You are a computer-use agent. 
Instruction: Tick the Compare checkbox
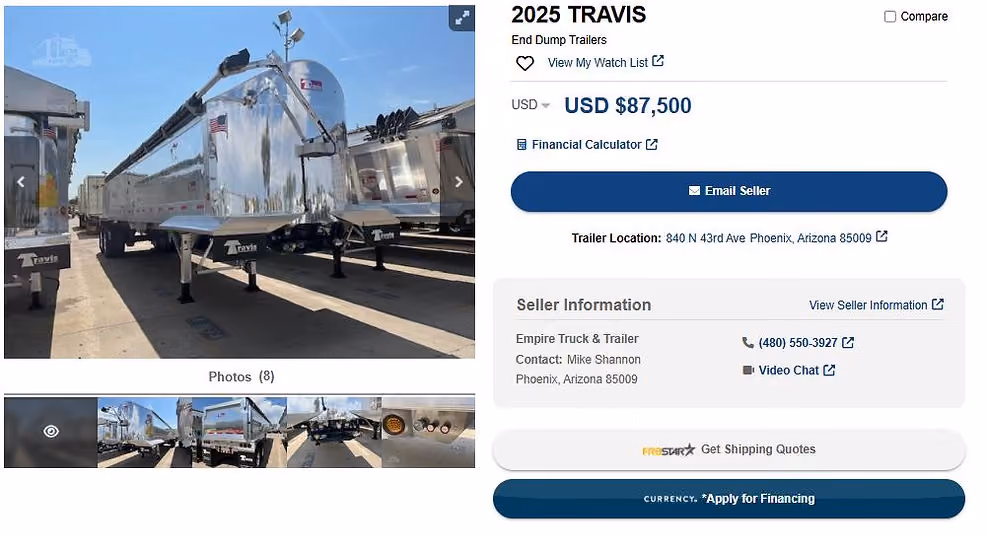pos(890,16)
